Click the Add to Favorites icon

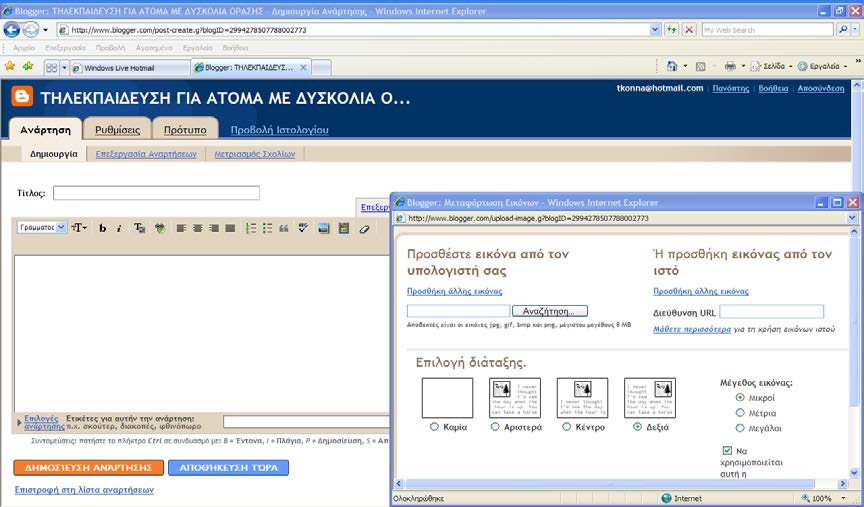click(28, 67)
